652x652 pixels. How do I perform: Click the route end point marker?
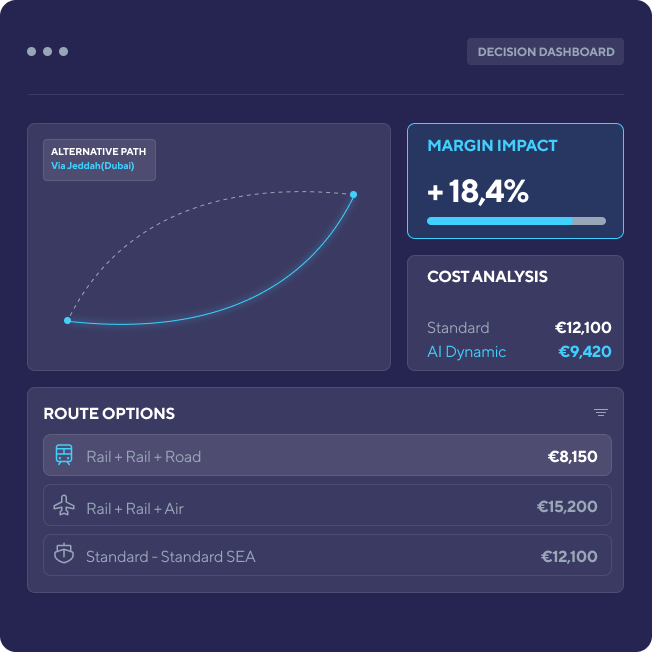coord(353,194)
